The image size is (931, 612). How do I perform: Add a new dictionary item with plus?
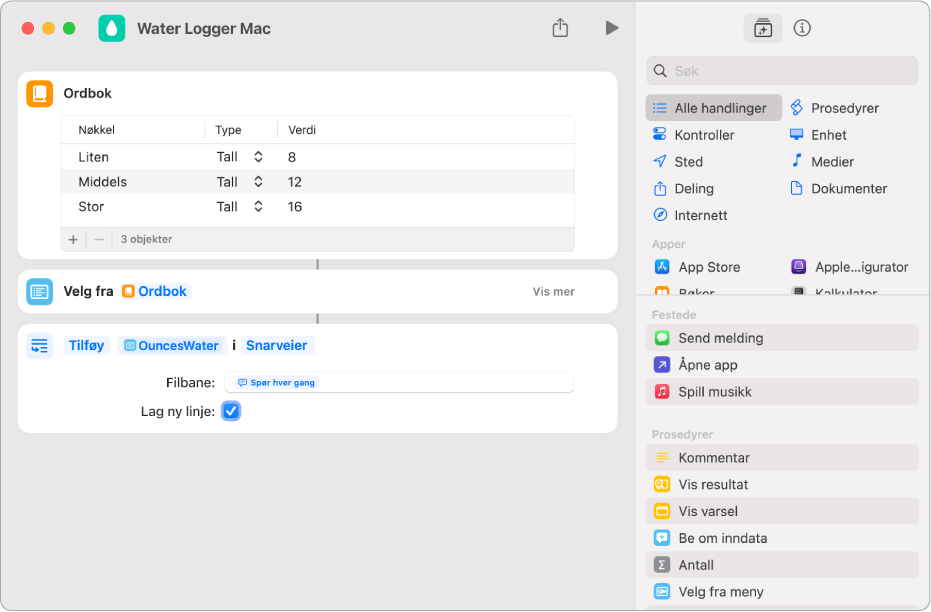click(73, 239)
